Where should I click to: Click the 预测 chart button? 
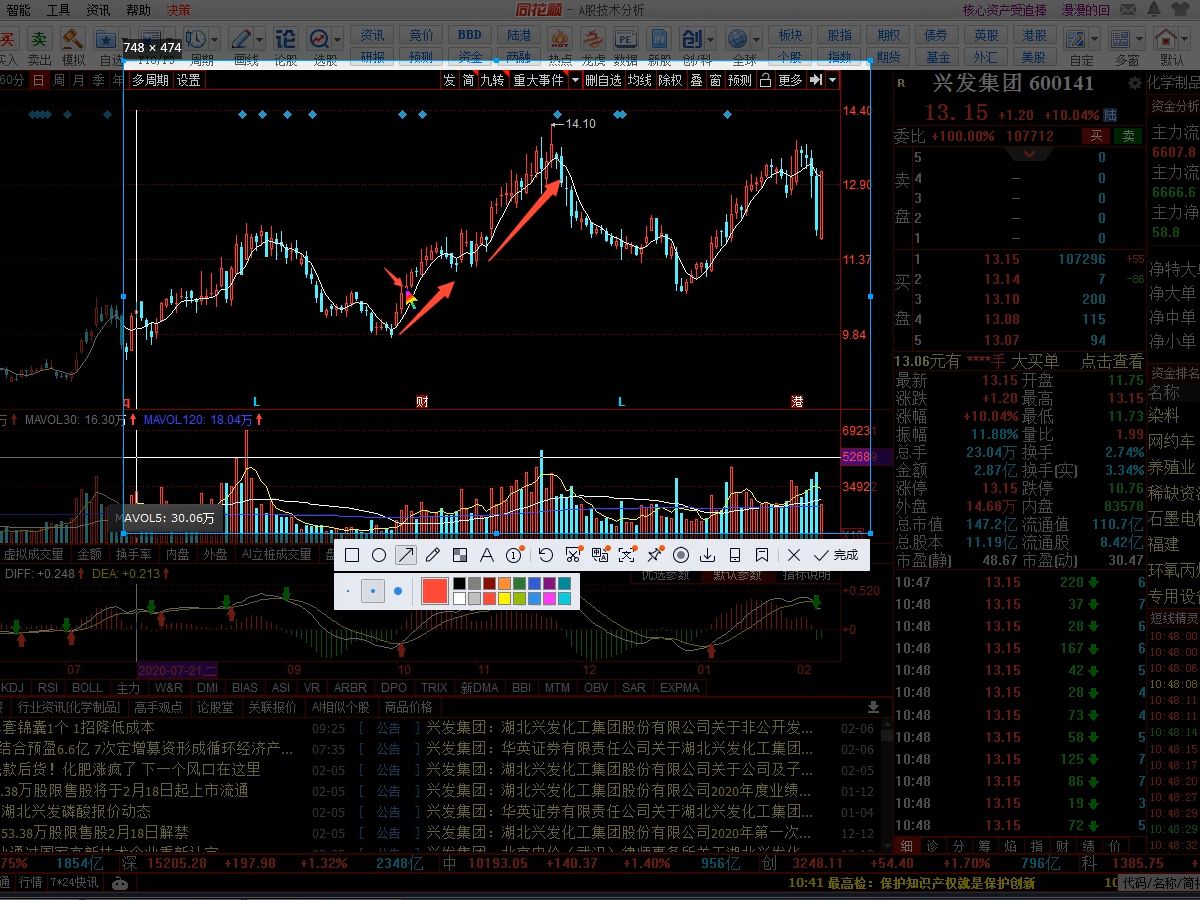click(x=739, y=80)
